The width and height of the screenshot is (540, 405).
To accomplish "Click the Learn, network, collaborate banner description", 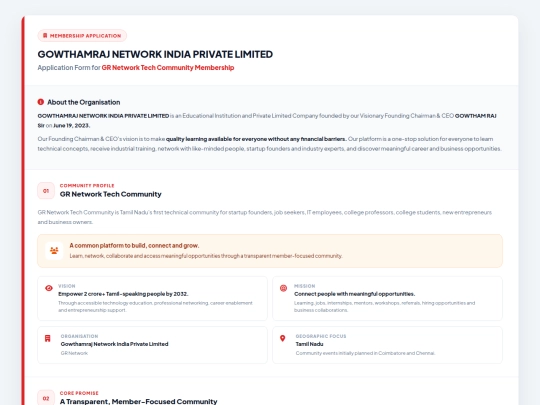I will pos(206,256).
